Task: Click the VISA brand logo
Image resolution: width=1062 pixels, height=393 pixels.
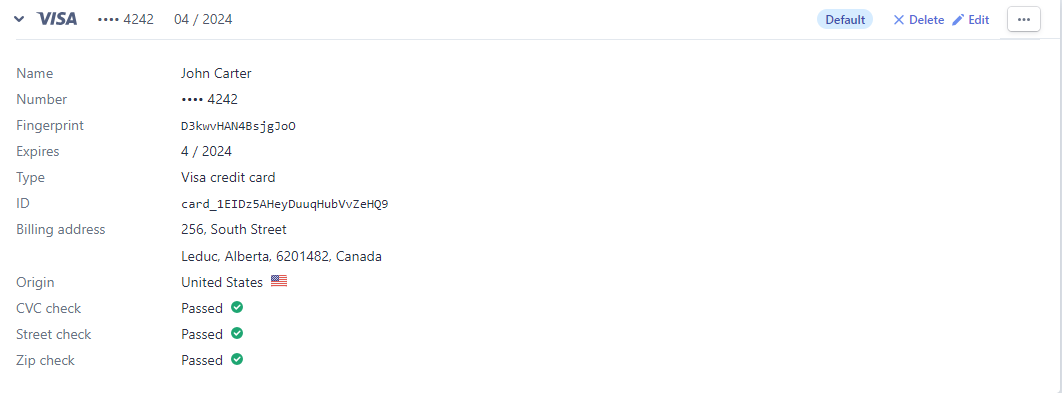Action: [x=57, y=19]
